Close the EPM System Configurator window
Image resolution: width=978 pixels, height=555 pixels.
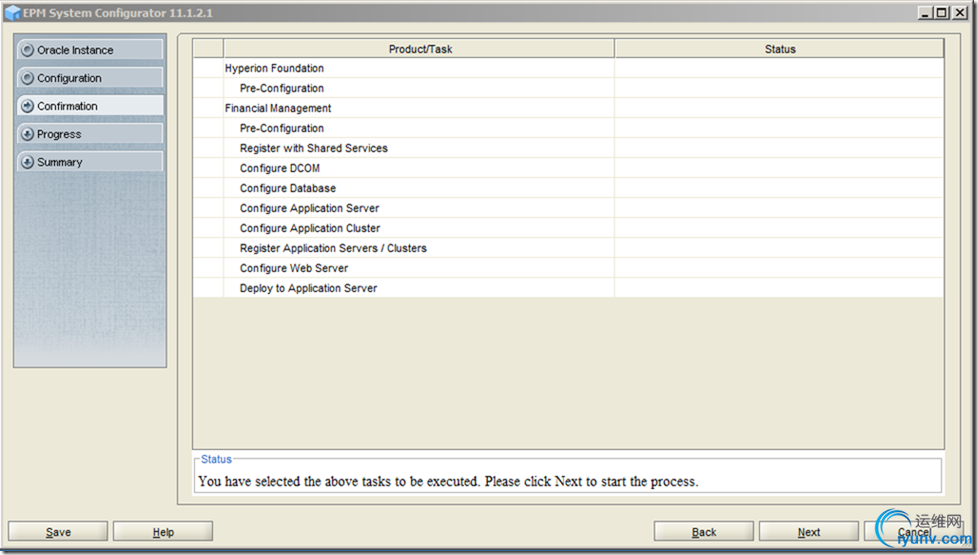click(x=960, y=12)
